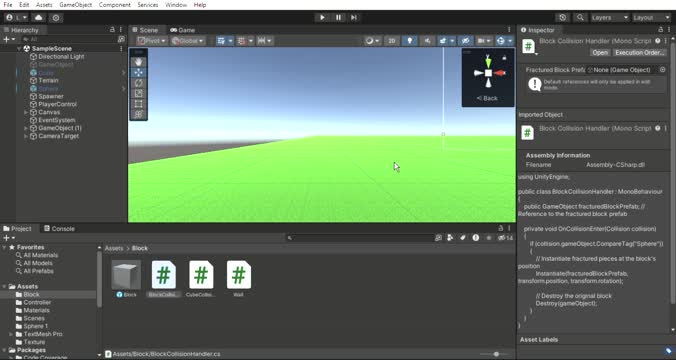676x360 pixels.
Task: Open the File menu
Action: click(x=8, y=5)
